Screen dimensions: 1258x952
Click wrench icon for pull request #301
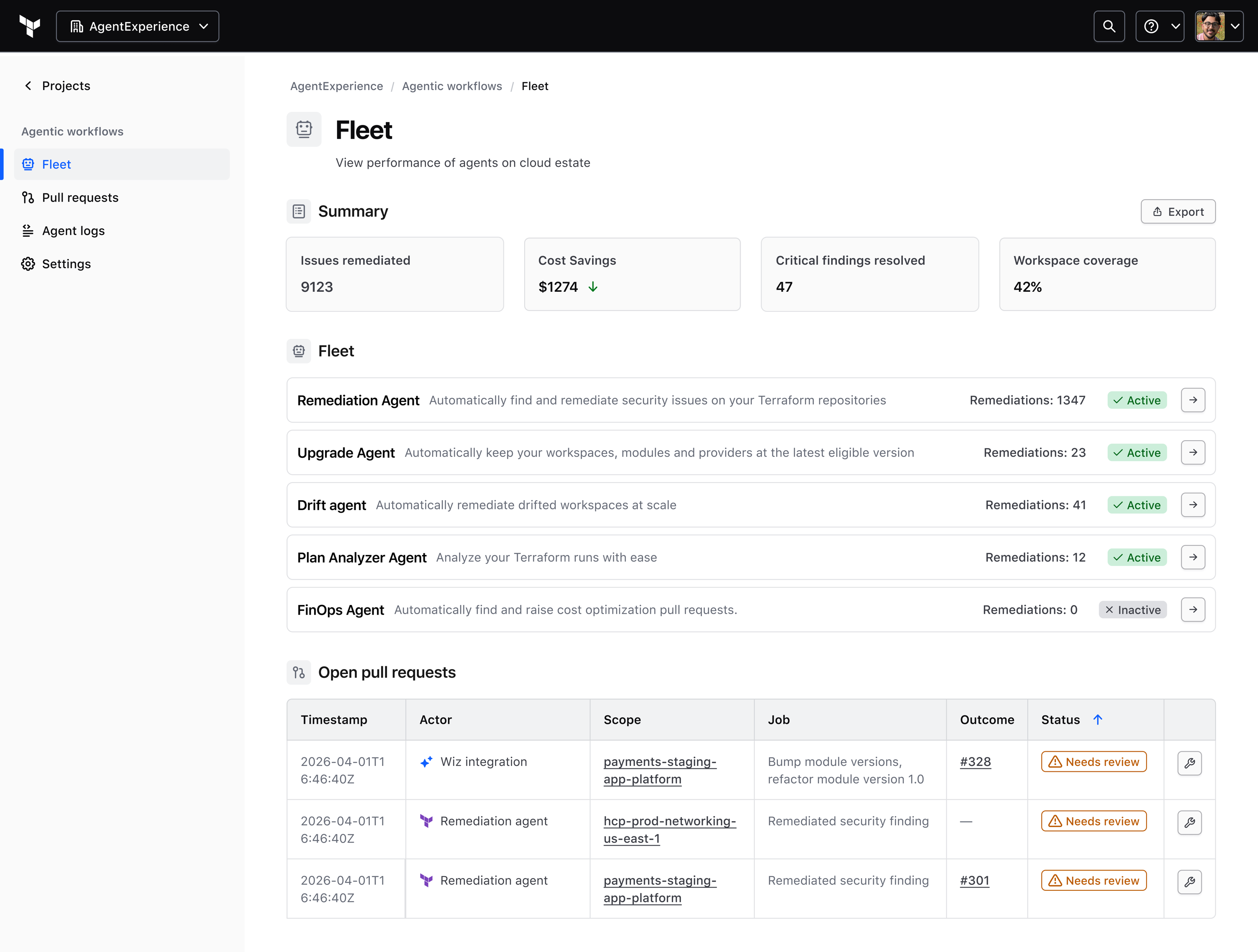pos(1189,882)
